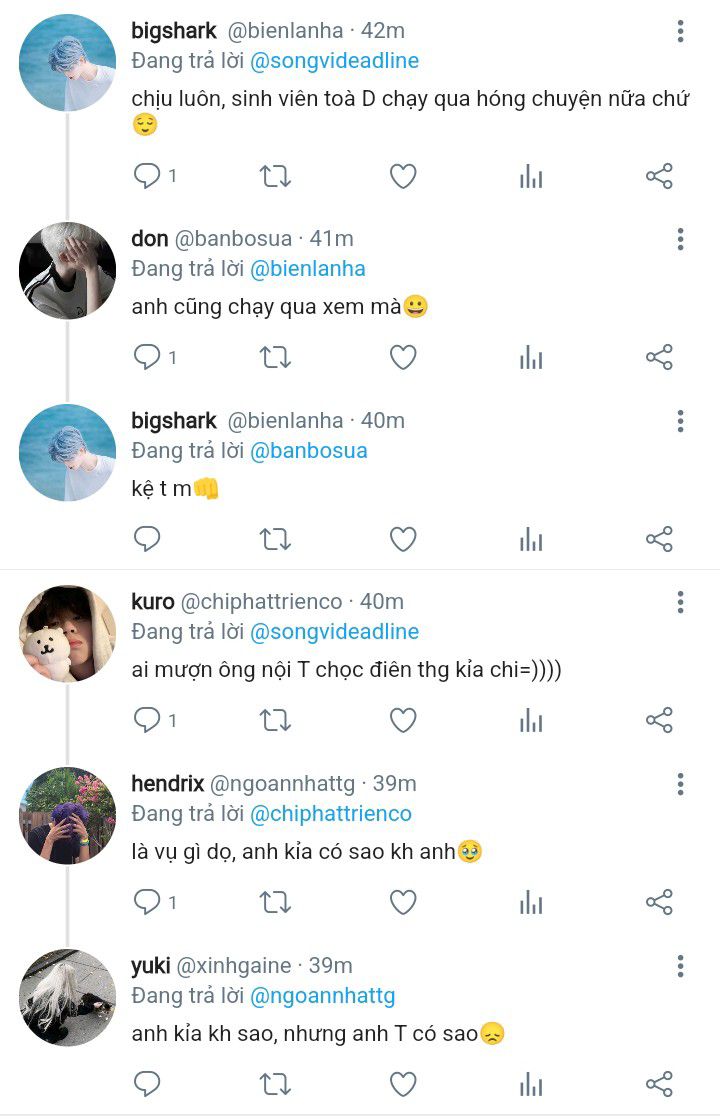
Task: Open more options on yuki's tweet
Action: click(680, 966)
